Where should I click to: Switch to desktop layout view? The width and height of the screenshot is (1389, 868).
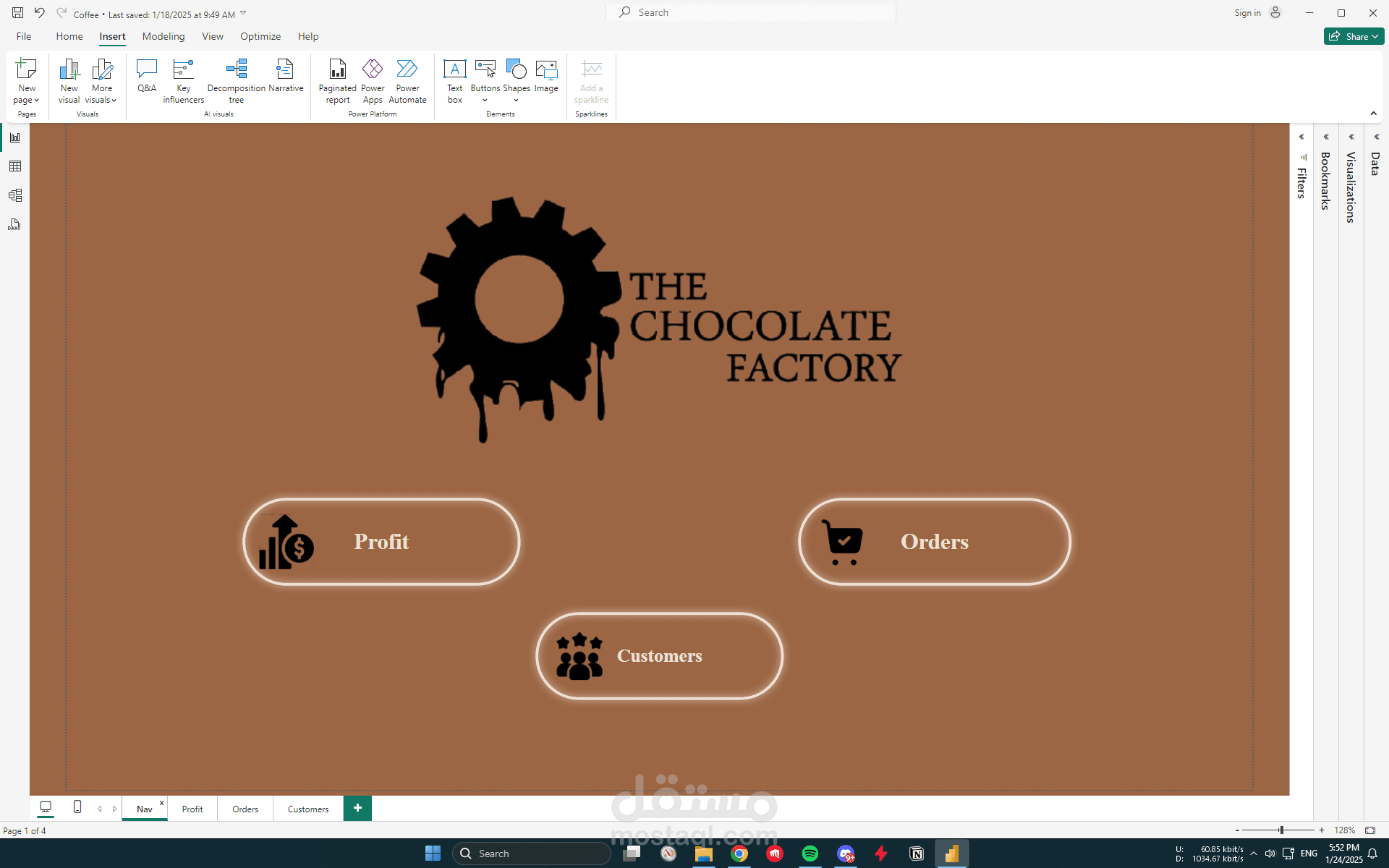(x=46, y=807)
